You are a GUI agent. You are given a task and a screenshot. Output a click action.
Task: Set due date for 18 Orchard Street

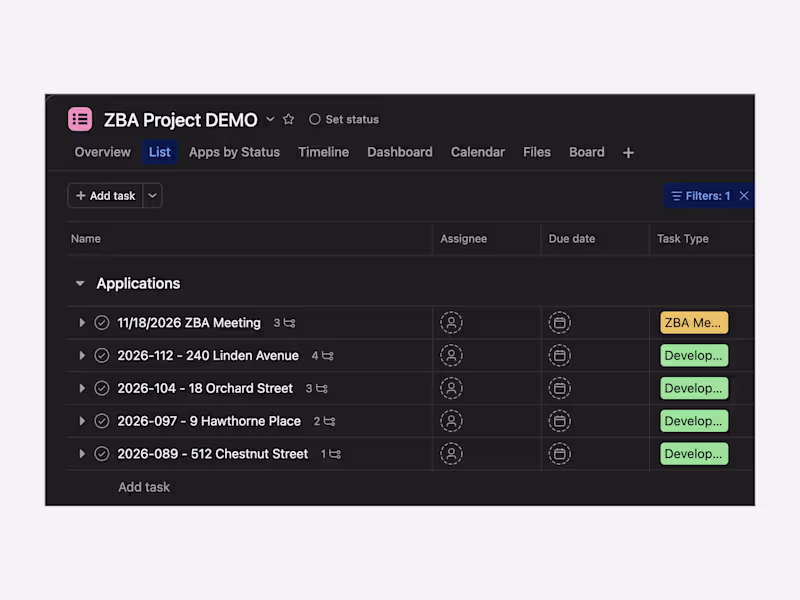pos(560,388)
